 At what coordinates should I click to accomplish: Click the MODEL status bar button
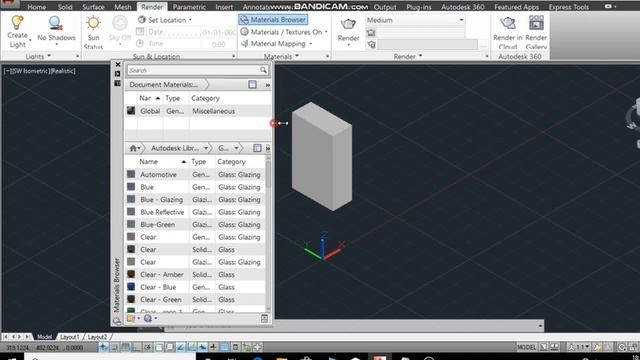(x=527, y=347)
